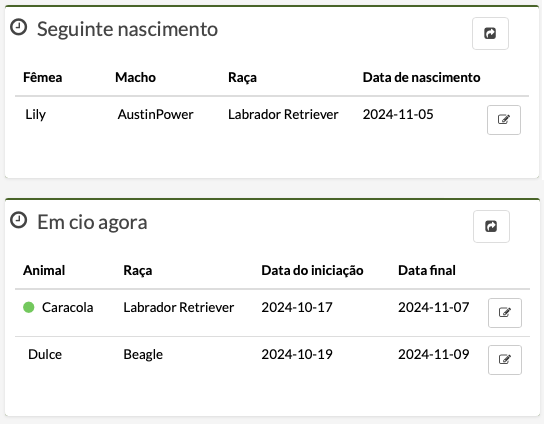Click the Data de nascimento column header
The height and width of the screenshot is (424, 544).
[x=422, y=77]
